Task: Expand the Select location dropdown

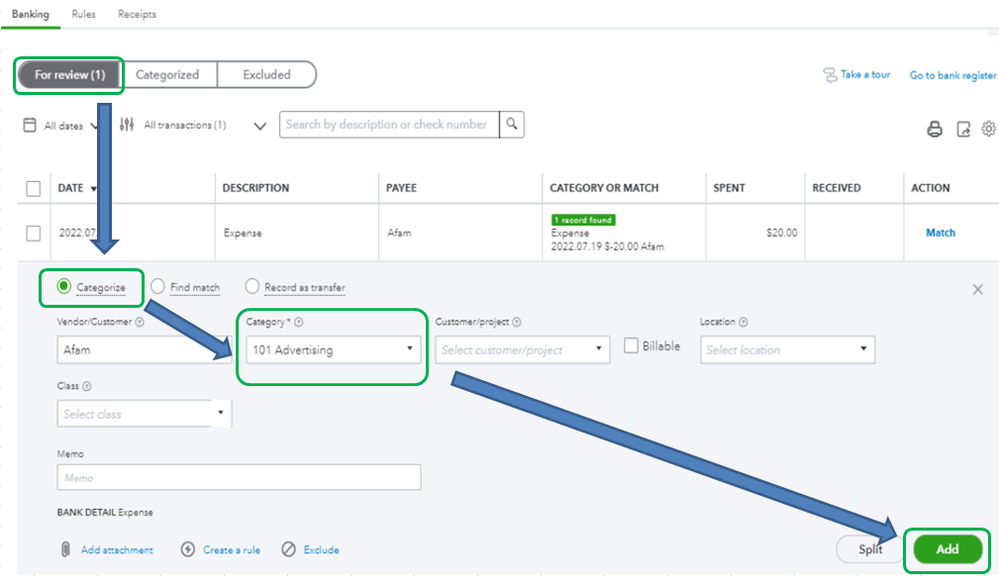Action: coord(787,349)
